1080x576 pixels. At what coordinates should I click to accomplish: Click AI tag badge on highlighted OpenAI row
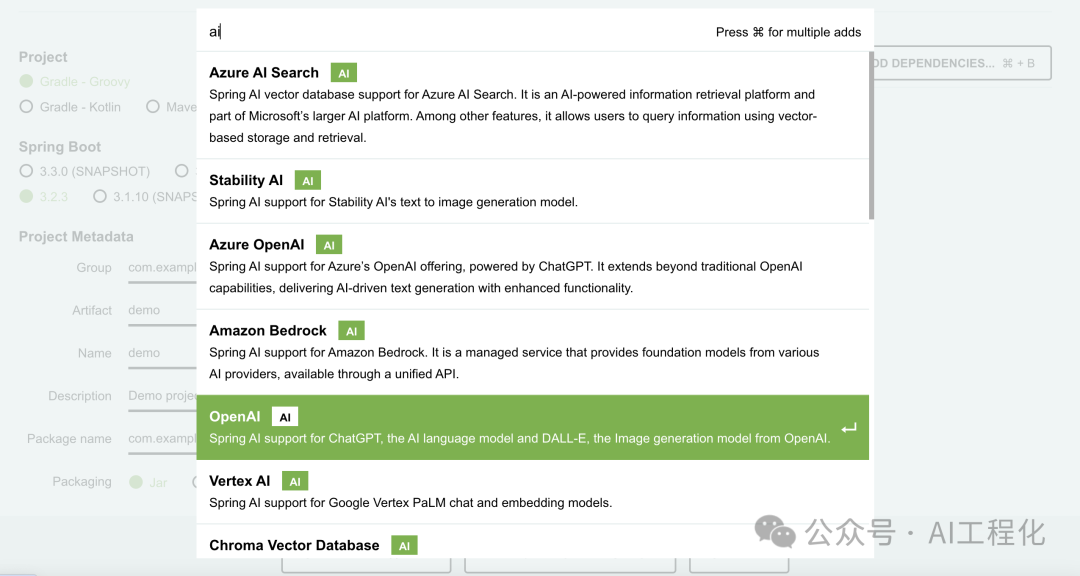(x=285, y=417)
